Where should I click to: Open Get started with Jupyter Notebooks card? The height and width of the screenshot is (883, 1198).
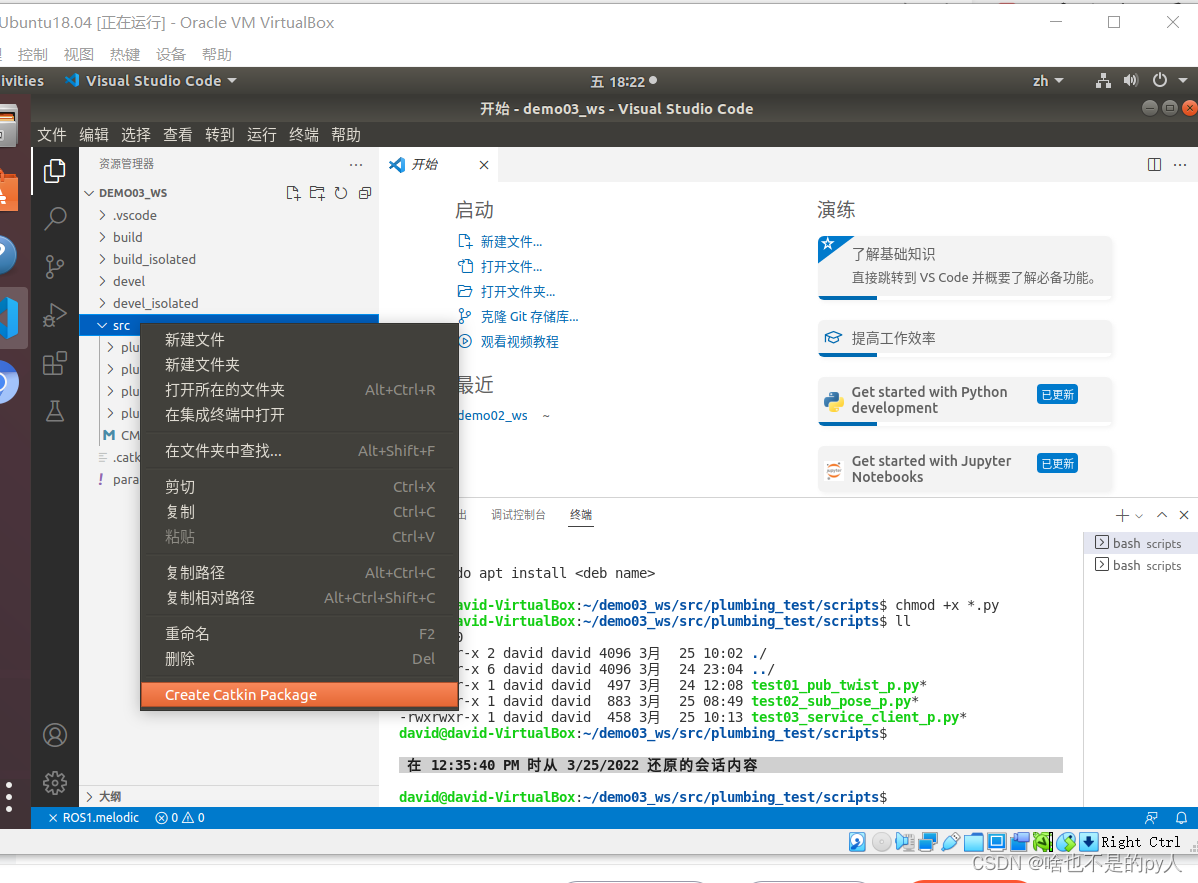coord(965,469)
